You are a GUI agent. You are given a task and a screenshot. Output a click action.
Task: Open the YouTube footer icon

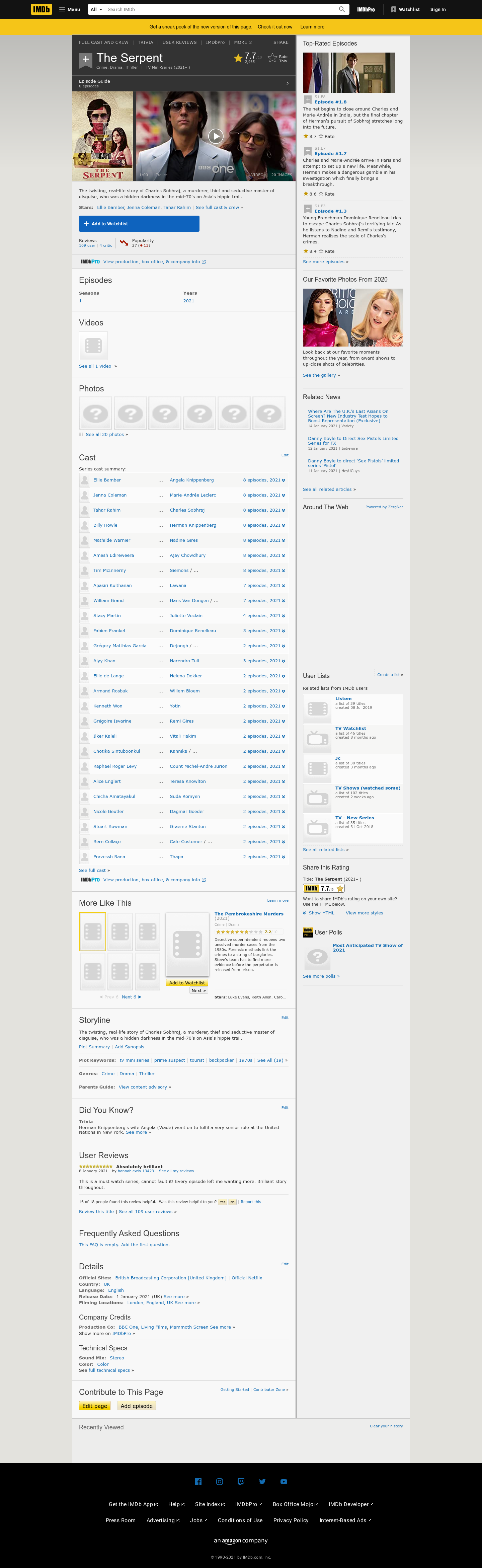pyautogui.click(x=284, y=1482)
